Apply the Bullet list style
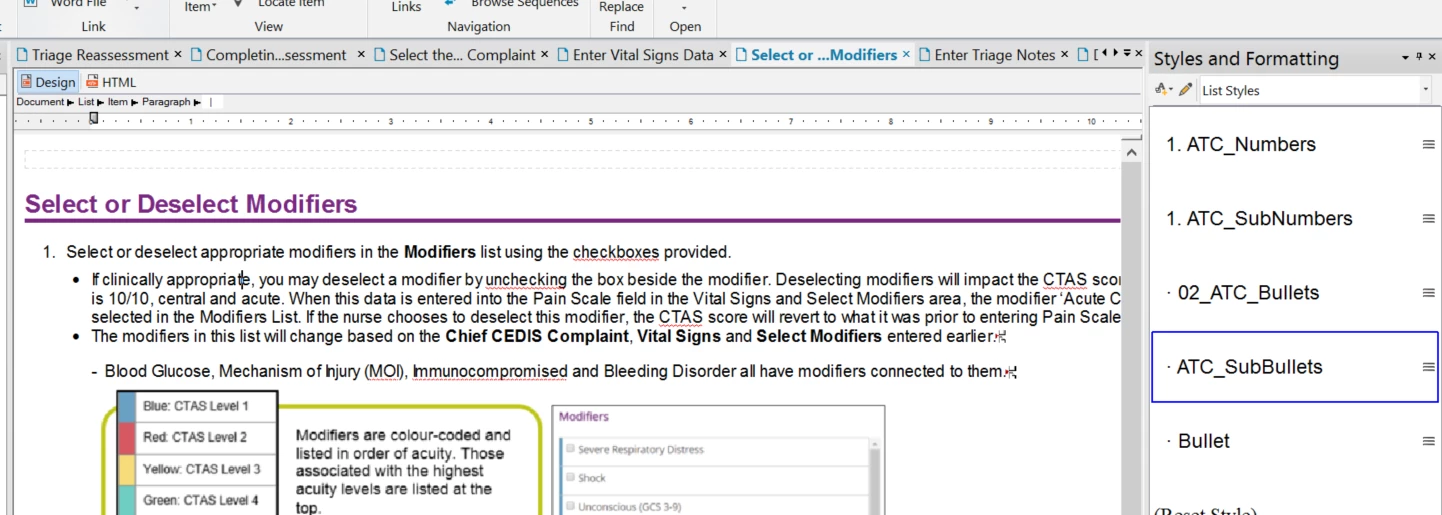 pyautogui.click(x=1295, y=441)
